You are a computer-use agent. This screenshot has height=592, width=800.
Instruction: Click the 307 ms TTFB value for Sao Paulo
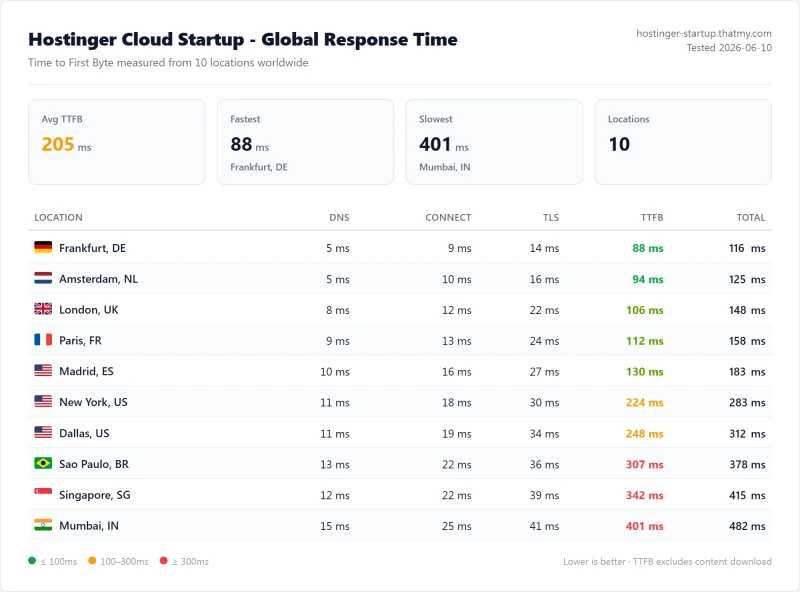point(645,464)
